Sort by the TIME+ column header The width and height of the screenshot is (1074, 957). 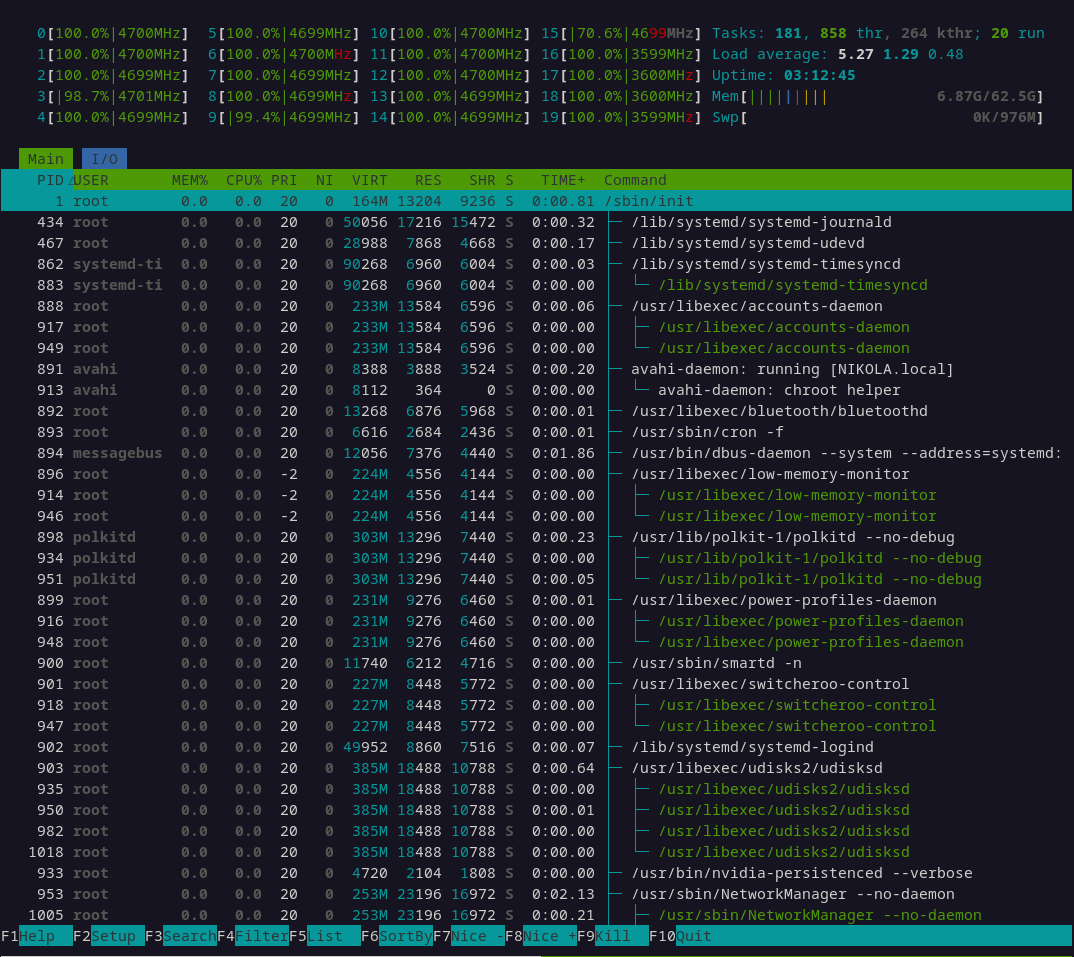pyautogui.click(x=563, y=180)
